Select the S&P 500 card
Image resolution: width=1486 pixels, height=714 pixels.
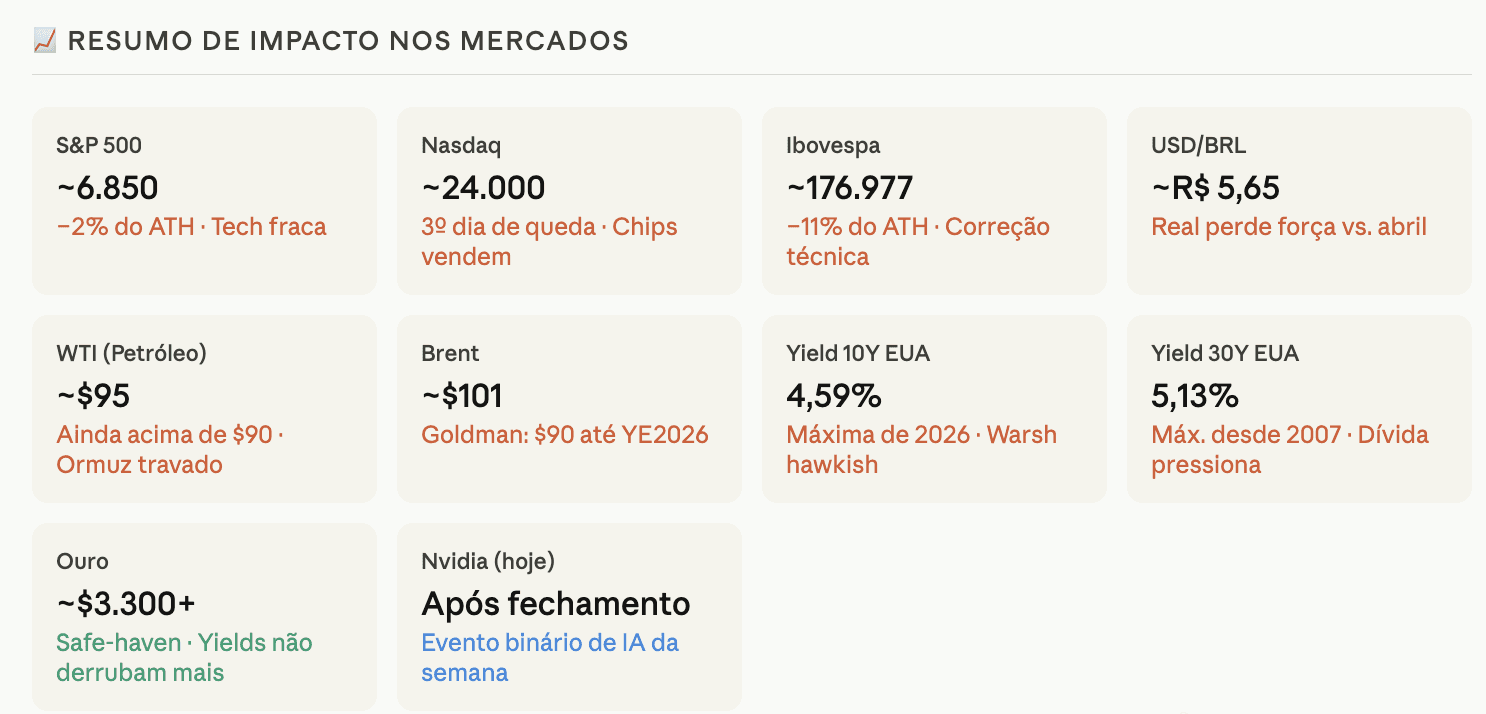[205, 201]
